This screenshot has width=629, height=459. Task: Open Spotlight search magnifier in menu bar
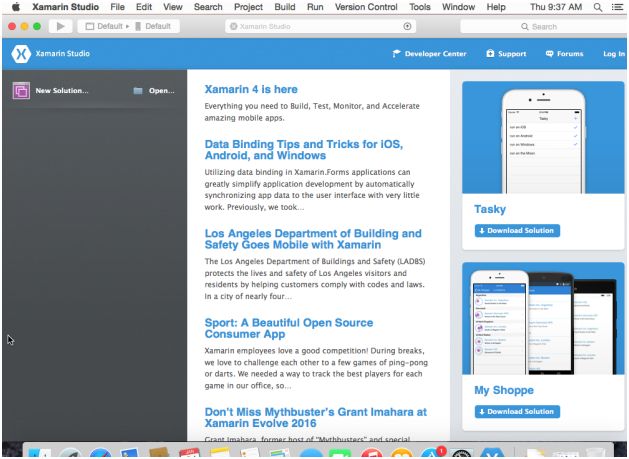pos(598,7)
